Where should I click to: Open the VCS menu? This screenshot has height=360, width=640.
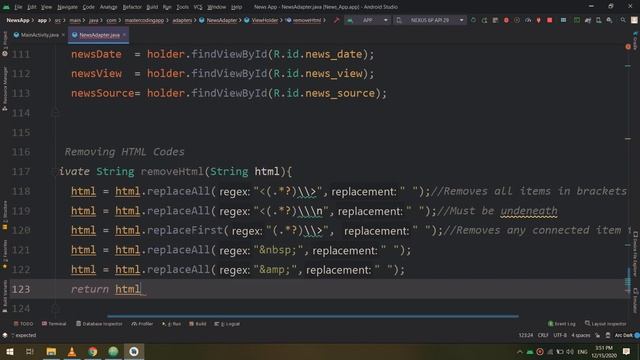(x=198, y=7)
